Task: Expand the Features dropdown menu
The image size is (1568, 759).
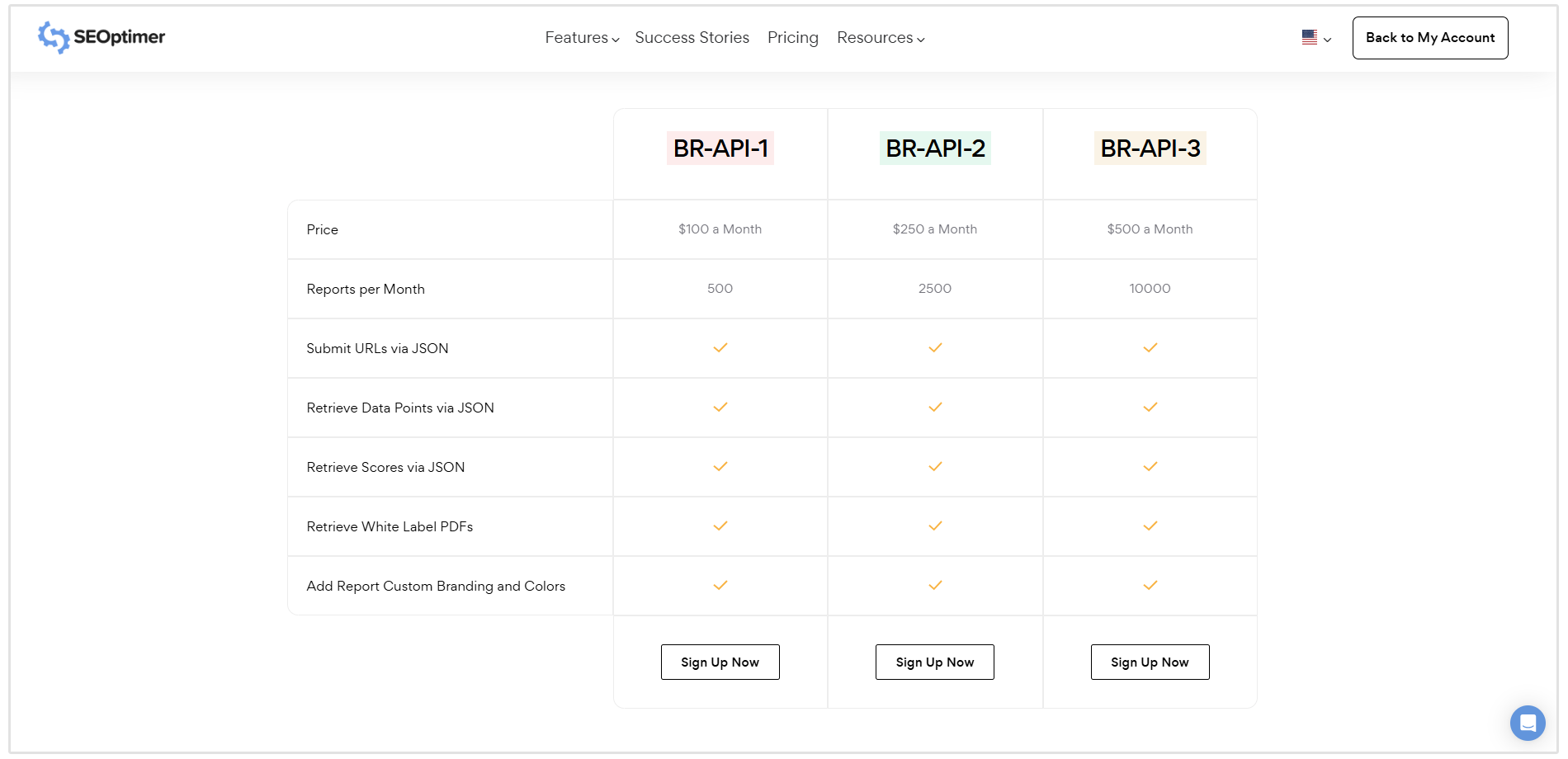Action: click(x=582, y=38)
